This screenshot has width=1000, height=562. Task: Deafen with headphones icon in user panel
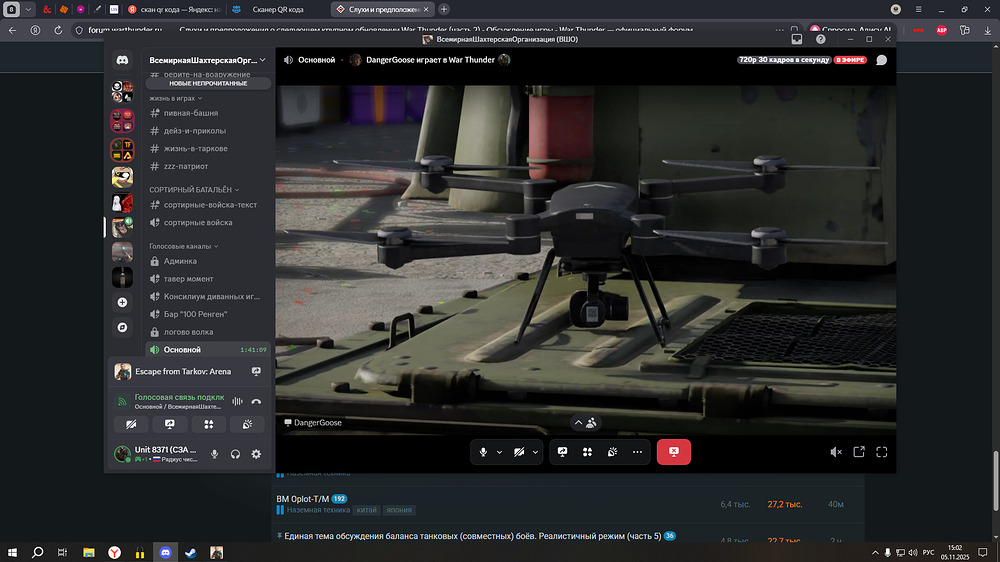(x=235, y=454)
